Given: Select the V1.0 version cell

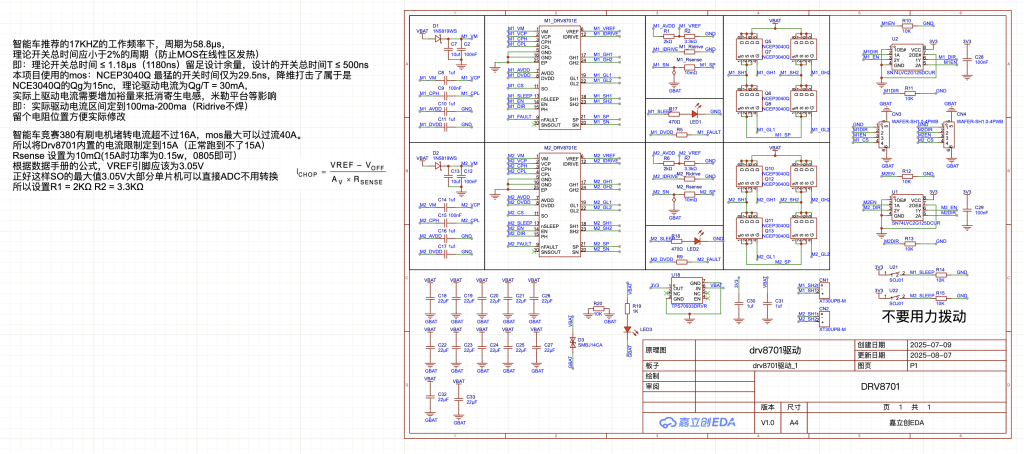Looking at the screenshot, I should (767, 423).
